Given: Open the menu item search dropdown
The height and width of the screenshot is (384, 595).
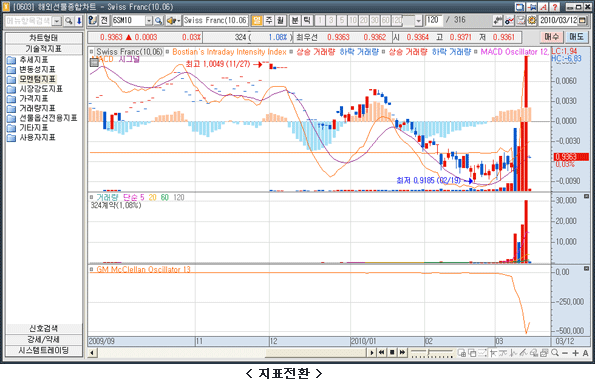Looking at the screenshot, I should [x=57, y=21].
